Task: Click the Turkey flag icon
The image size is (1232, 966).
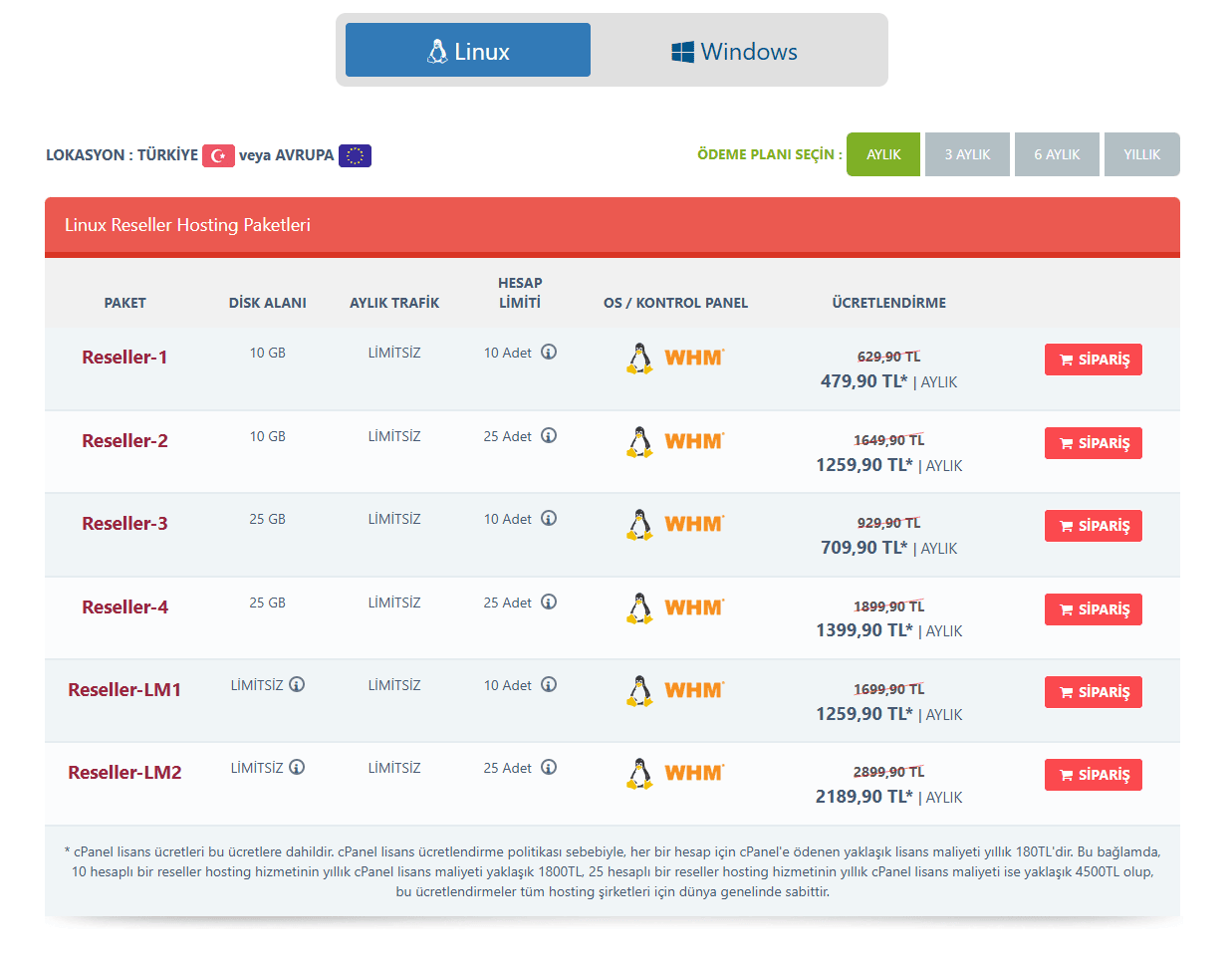Action: click(x=218, y=156)
